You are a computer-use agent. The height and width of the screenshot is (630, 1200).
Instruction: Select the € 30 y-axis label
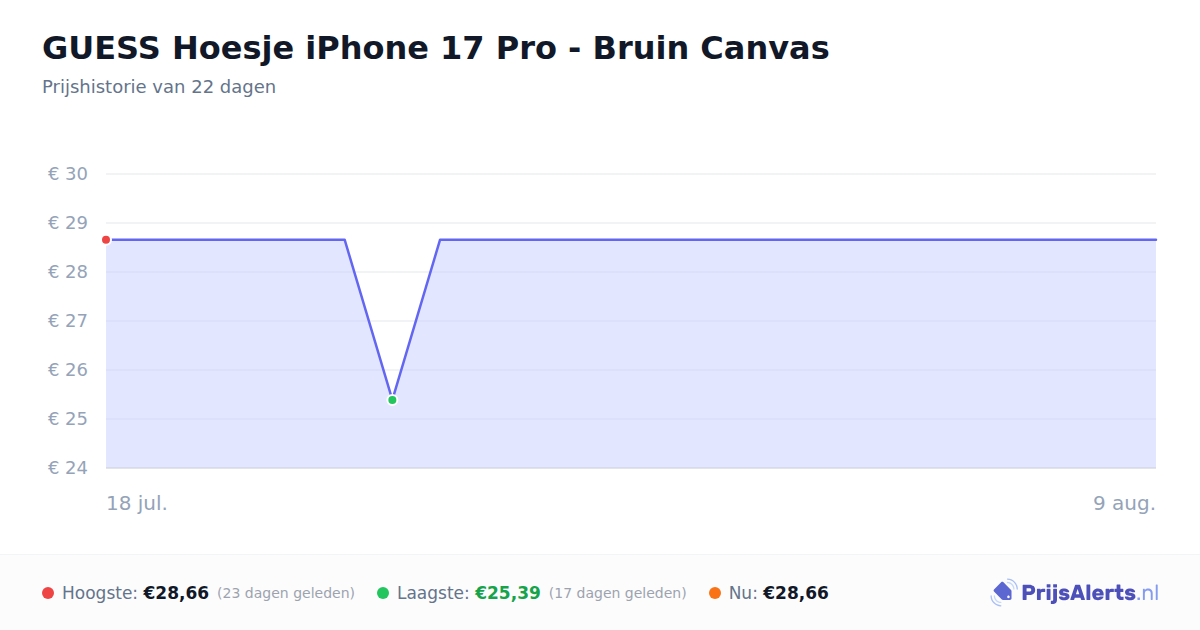68,174
